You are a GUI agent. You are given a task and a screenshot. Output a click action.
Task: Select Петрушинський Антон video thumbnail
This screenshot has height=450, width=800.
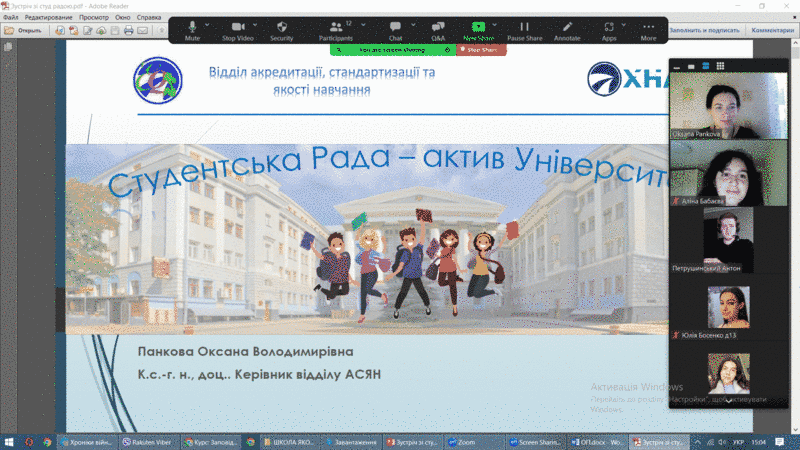click(x=729, y=240)
